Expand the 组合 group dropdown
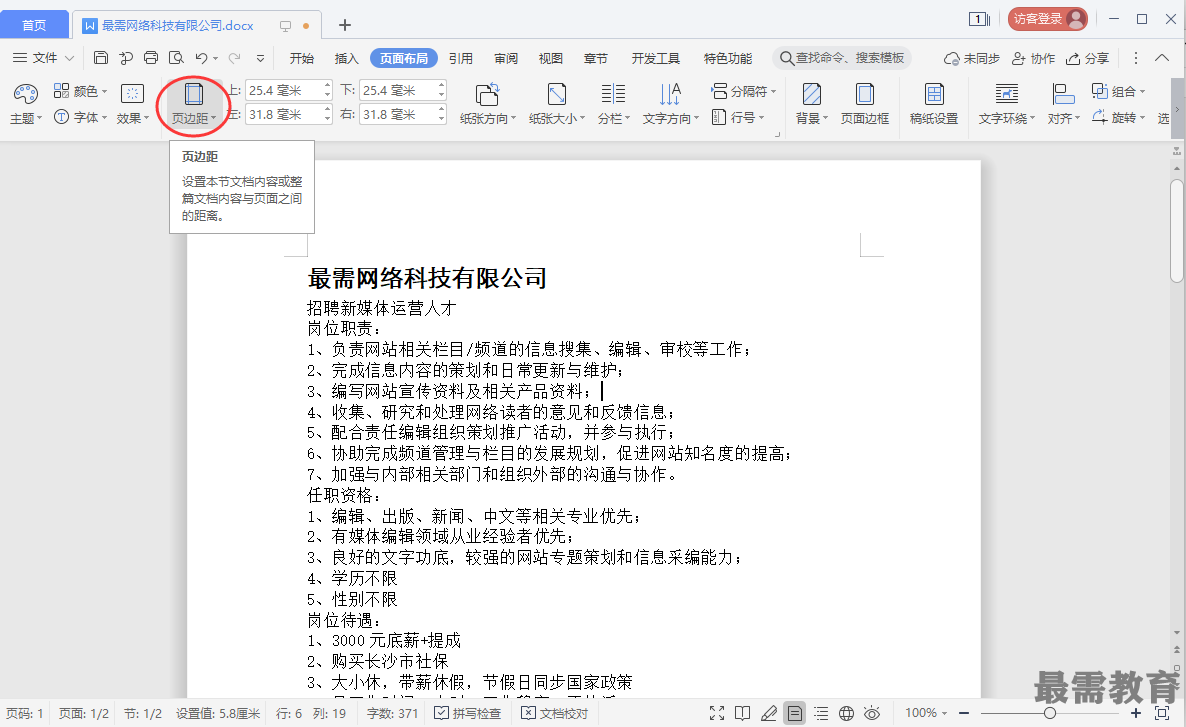This screenshot has width=1186, height=727. tap(1142, 92)
